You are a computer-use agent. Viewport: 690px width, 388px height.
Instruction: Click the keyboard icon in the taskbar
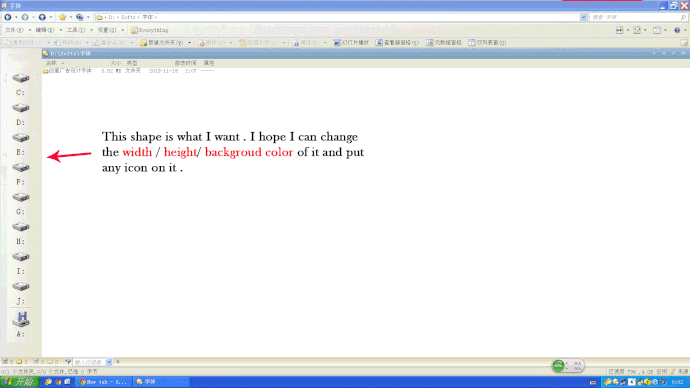[x=593, y=382]
